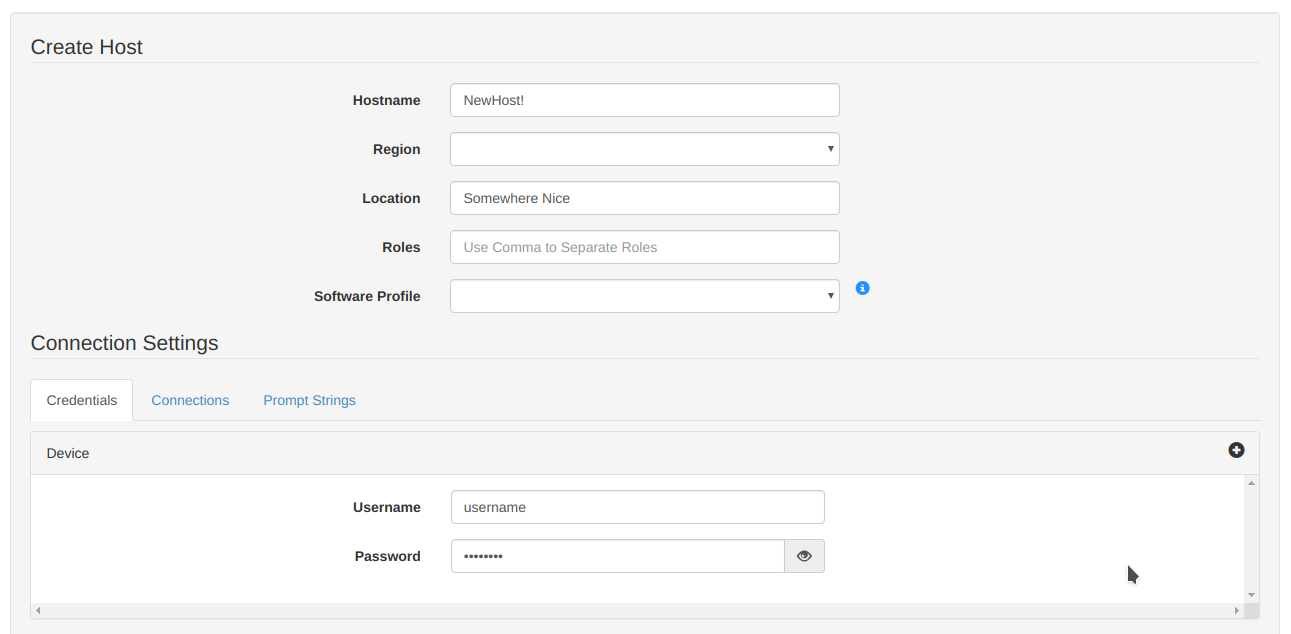Click the horizontal scrollbar track
Viewport: 1291px width, 634px height.
(x=637, y=610)
